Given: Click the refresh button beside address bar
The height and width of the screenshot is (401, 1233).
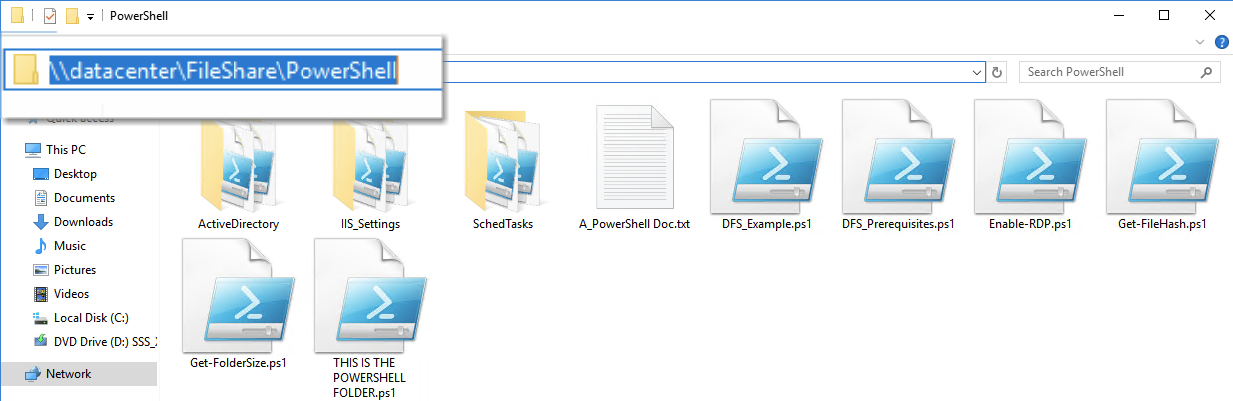Looking at the screenshot, I should (x=997, y=72).
